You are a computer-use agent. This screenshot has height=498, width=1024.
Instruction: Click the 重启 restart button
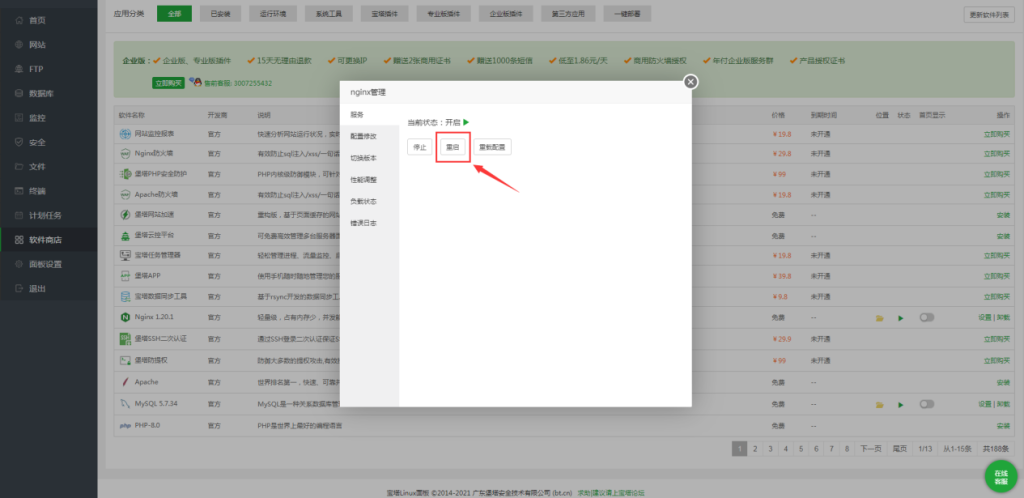pyautogui.click(x=453, y=147)
